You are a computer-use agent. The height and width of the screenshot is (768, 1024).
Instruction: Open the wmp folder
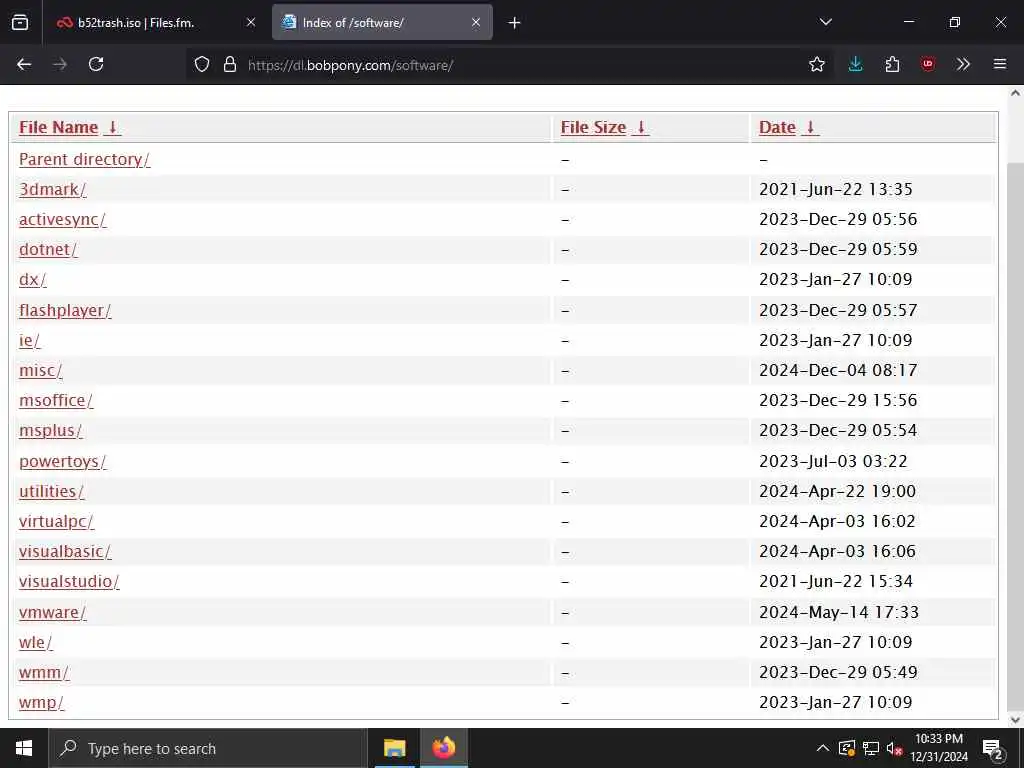click(x=41, y=702)
